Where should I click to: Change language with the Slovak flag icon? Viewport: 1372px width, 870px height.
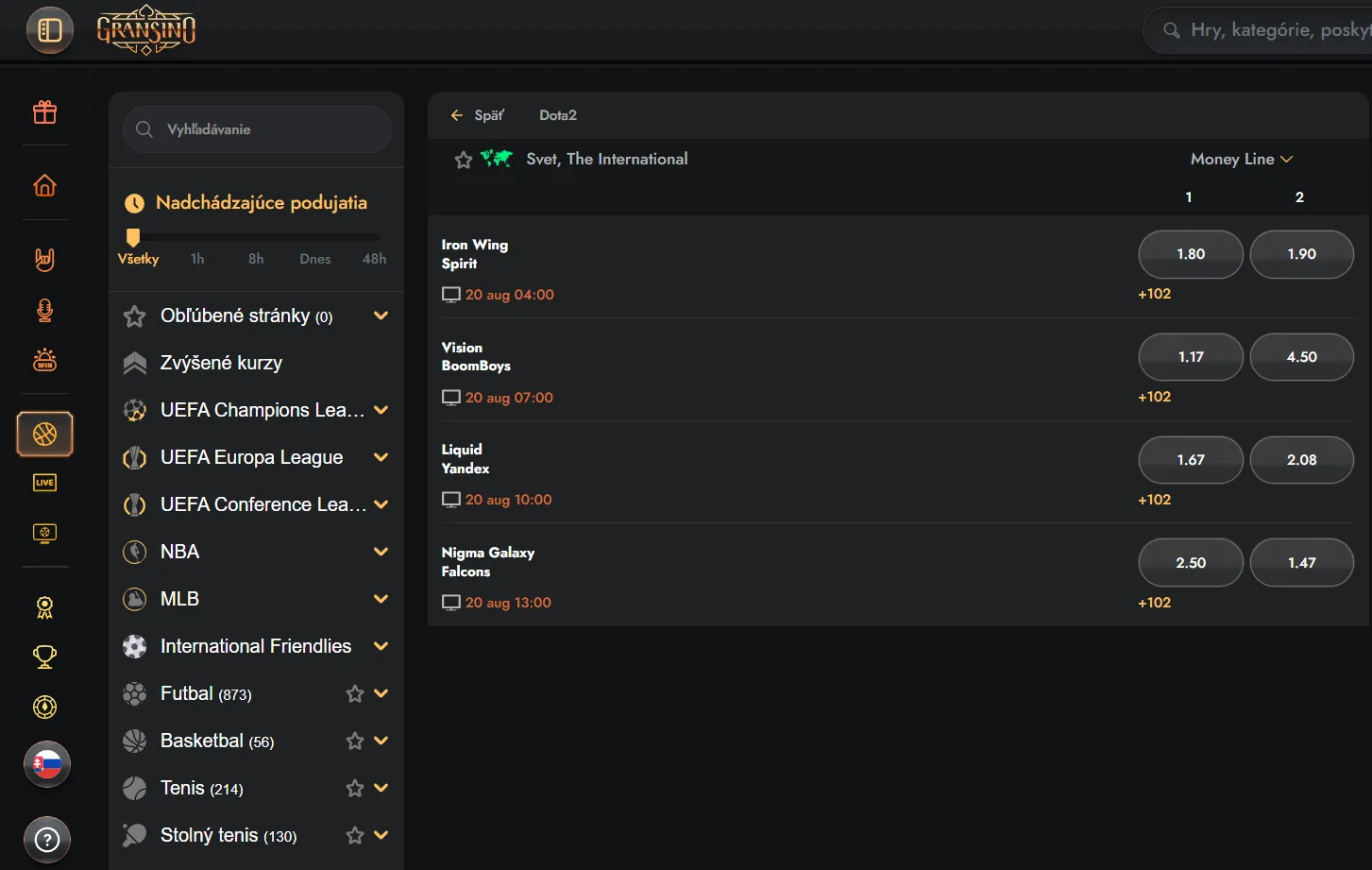(x=47, y=764)
